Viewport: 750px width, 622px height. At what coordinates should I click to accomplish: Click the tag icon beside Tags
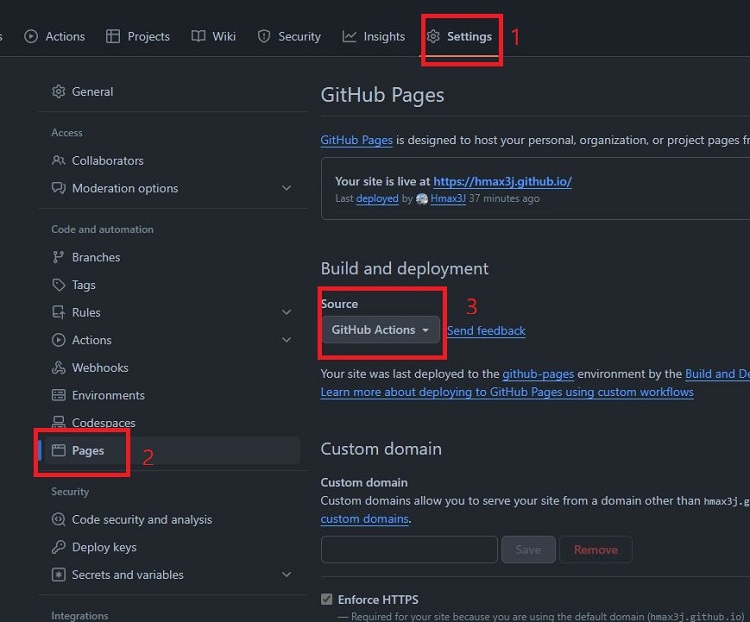(x=58, y=285)
